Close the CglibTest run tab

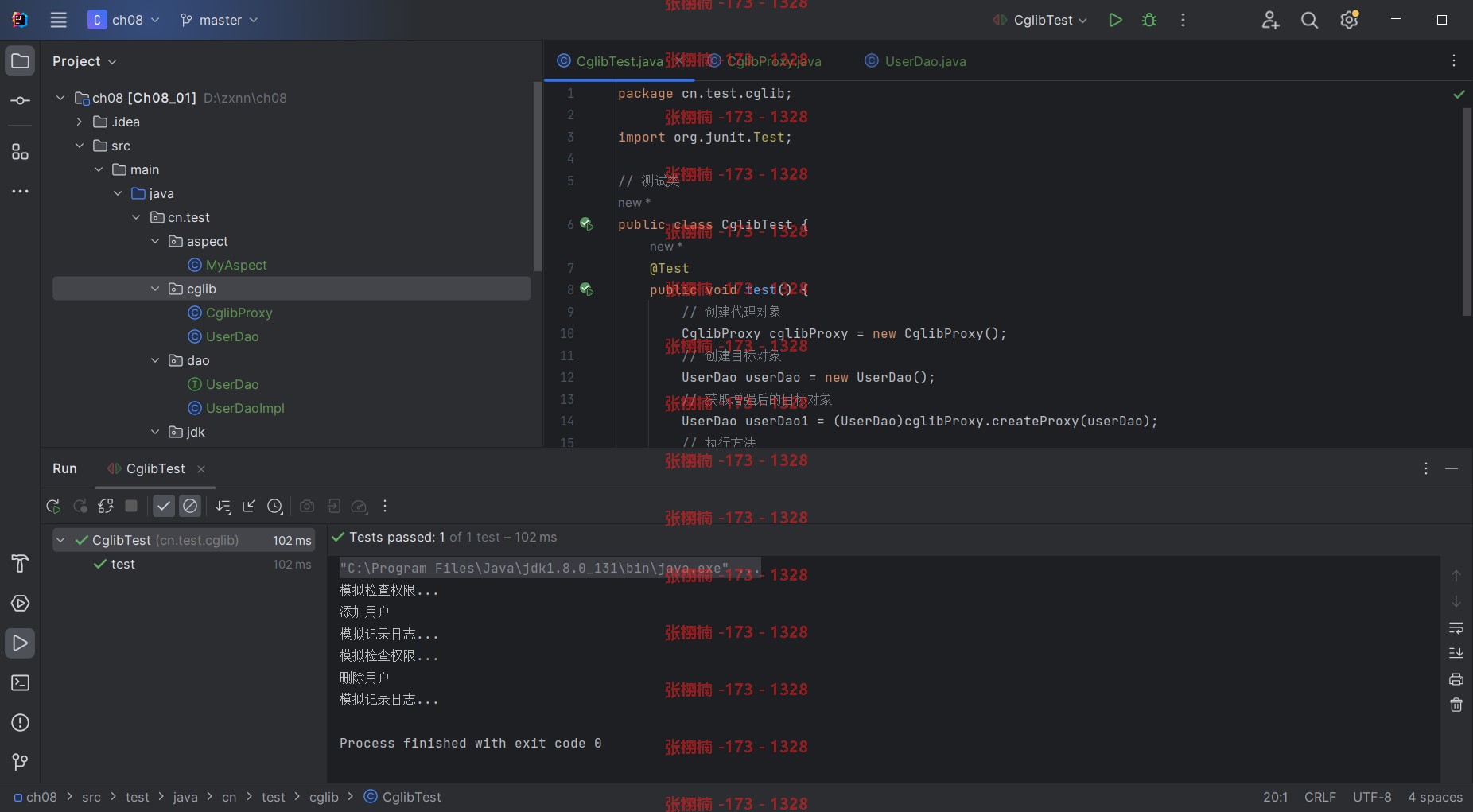[x=201, y=469]
